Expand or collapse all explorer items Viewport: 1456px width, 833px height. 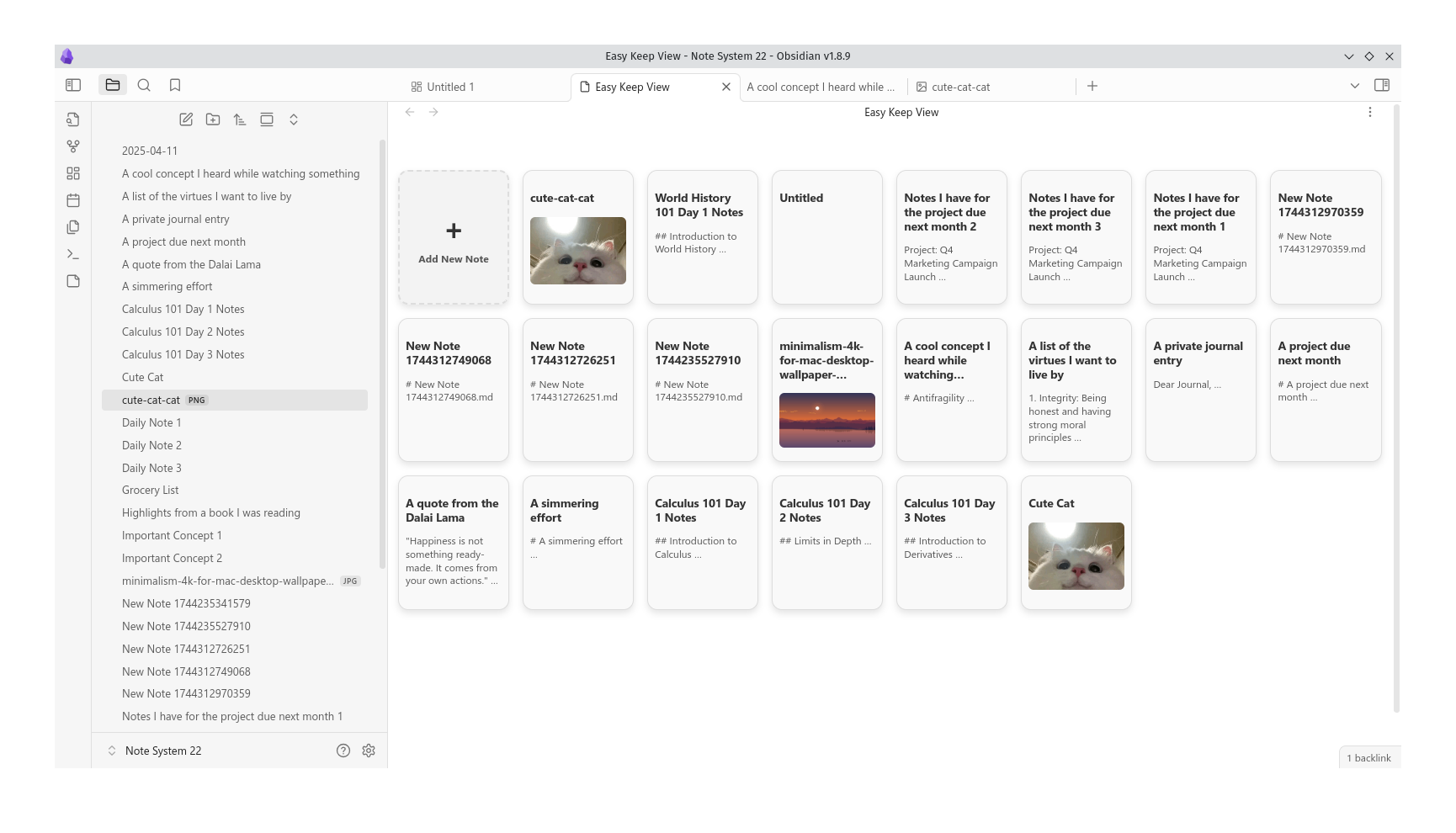click(294, 119)
